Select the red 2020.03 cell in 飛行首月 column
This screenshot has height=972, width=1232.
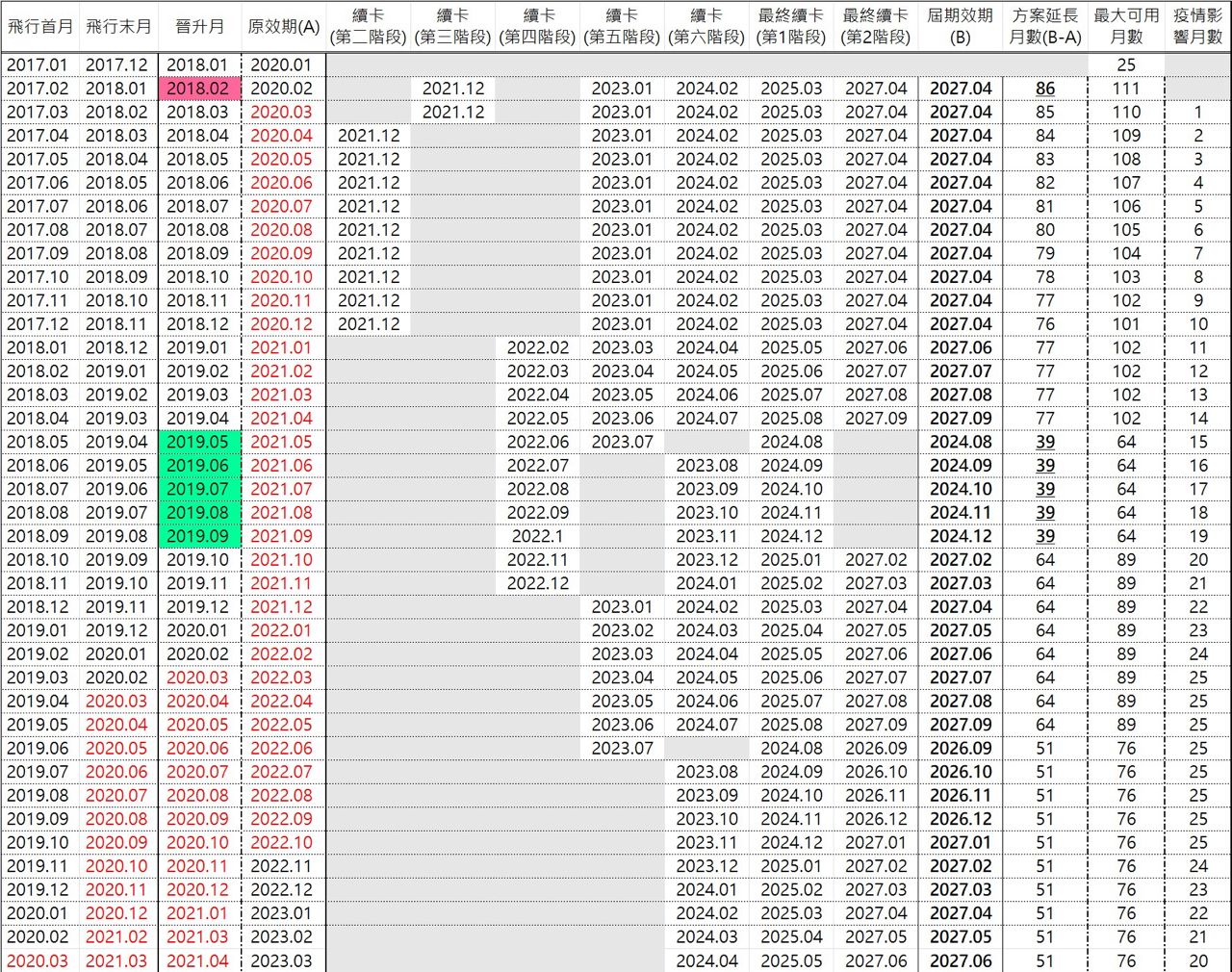click(38, 960)
